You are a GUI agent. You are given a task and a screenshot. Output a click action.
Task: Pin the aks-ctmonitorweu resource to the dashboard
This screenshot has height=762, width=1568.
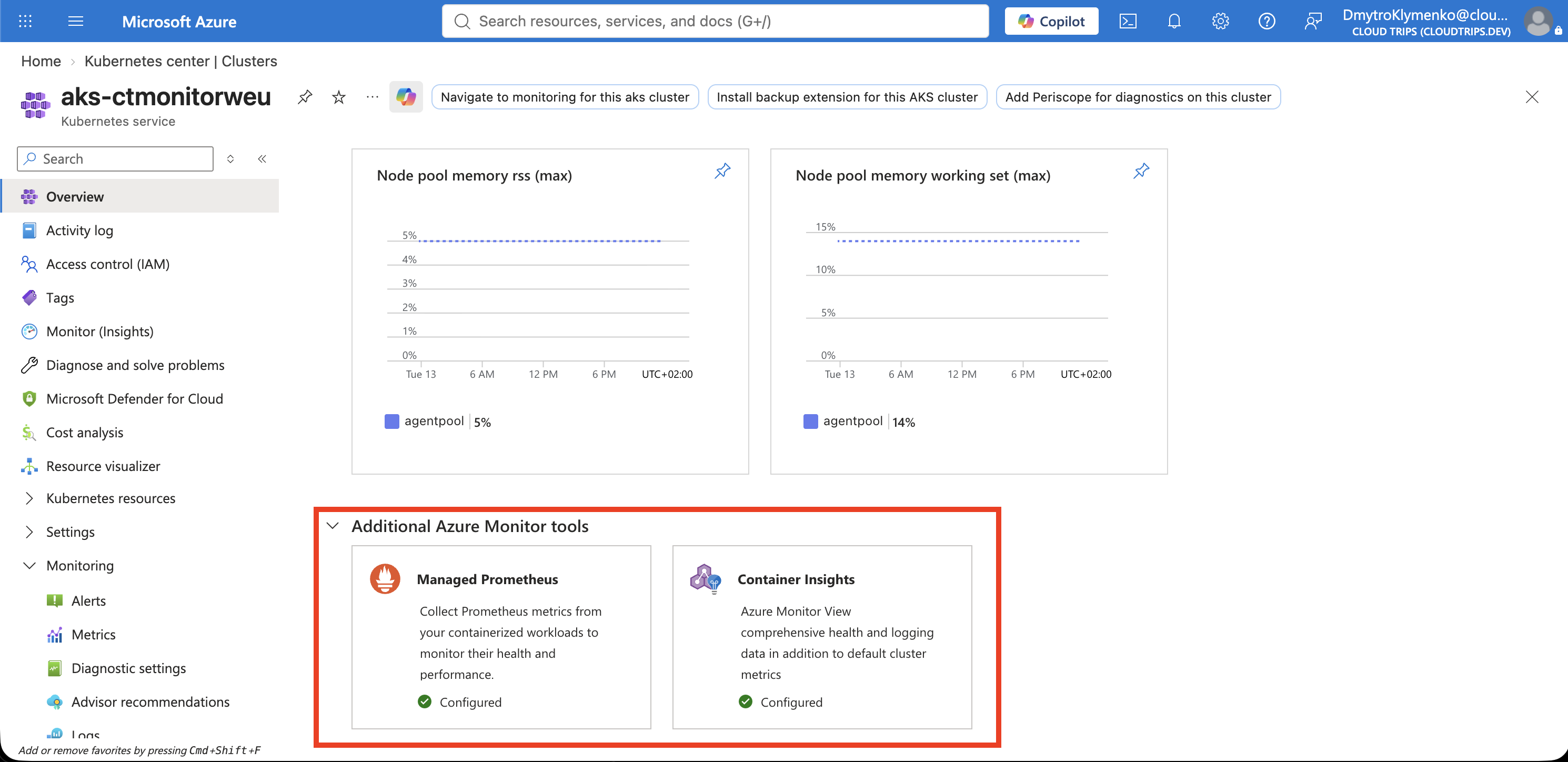tap(305, 97)
